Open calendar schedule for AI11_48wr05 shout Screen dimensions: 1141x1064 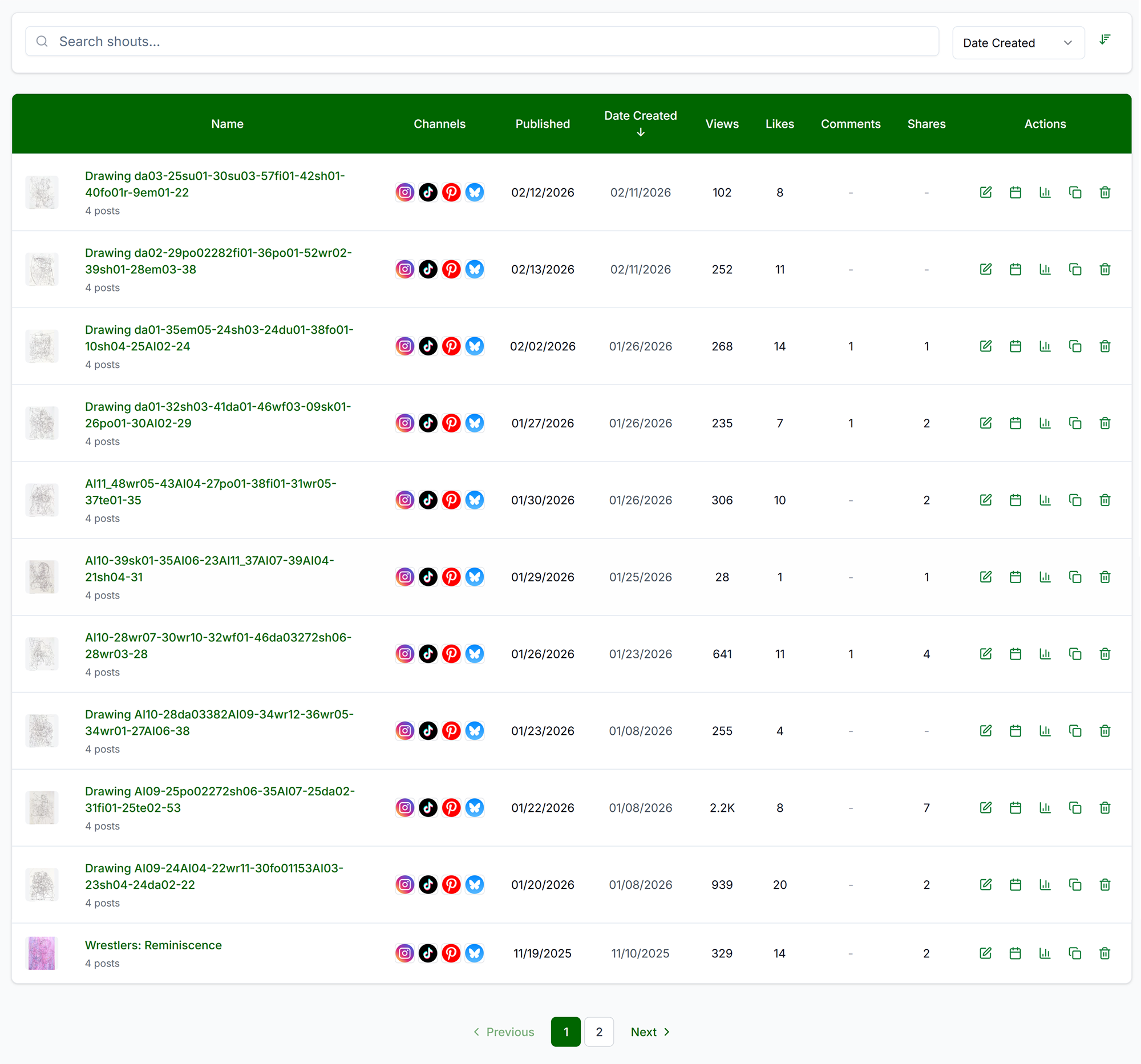[1015, 500]
